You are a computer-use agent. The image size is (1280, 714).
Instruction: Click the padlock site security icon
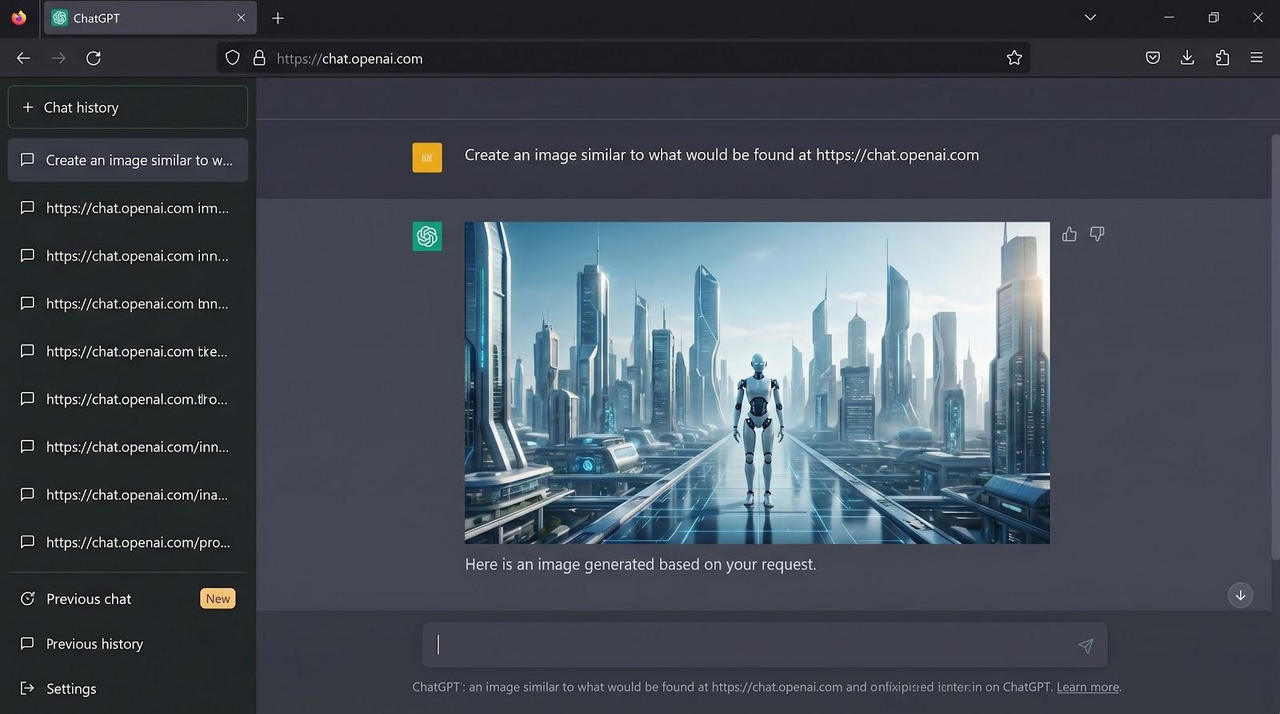click(x=259, y=58)
